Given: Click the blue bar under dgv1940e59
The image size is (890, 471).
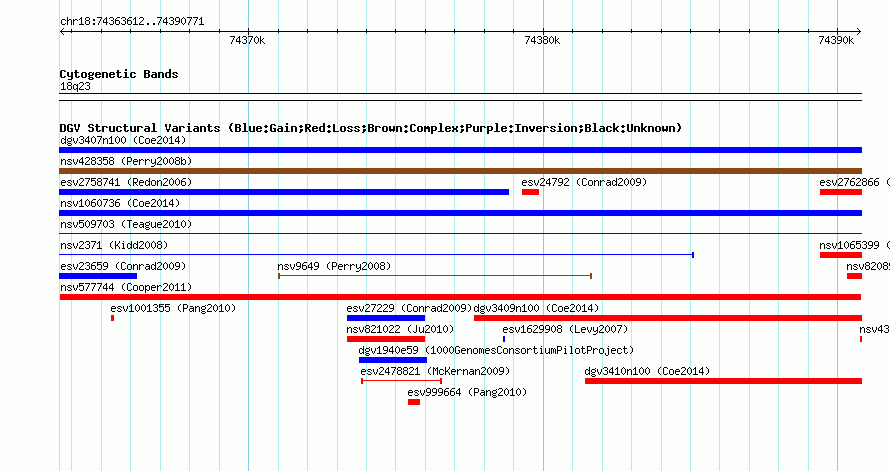Looking at the screenshot, I should (393, 360).
